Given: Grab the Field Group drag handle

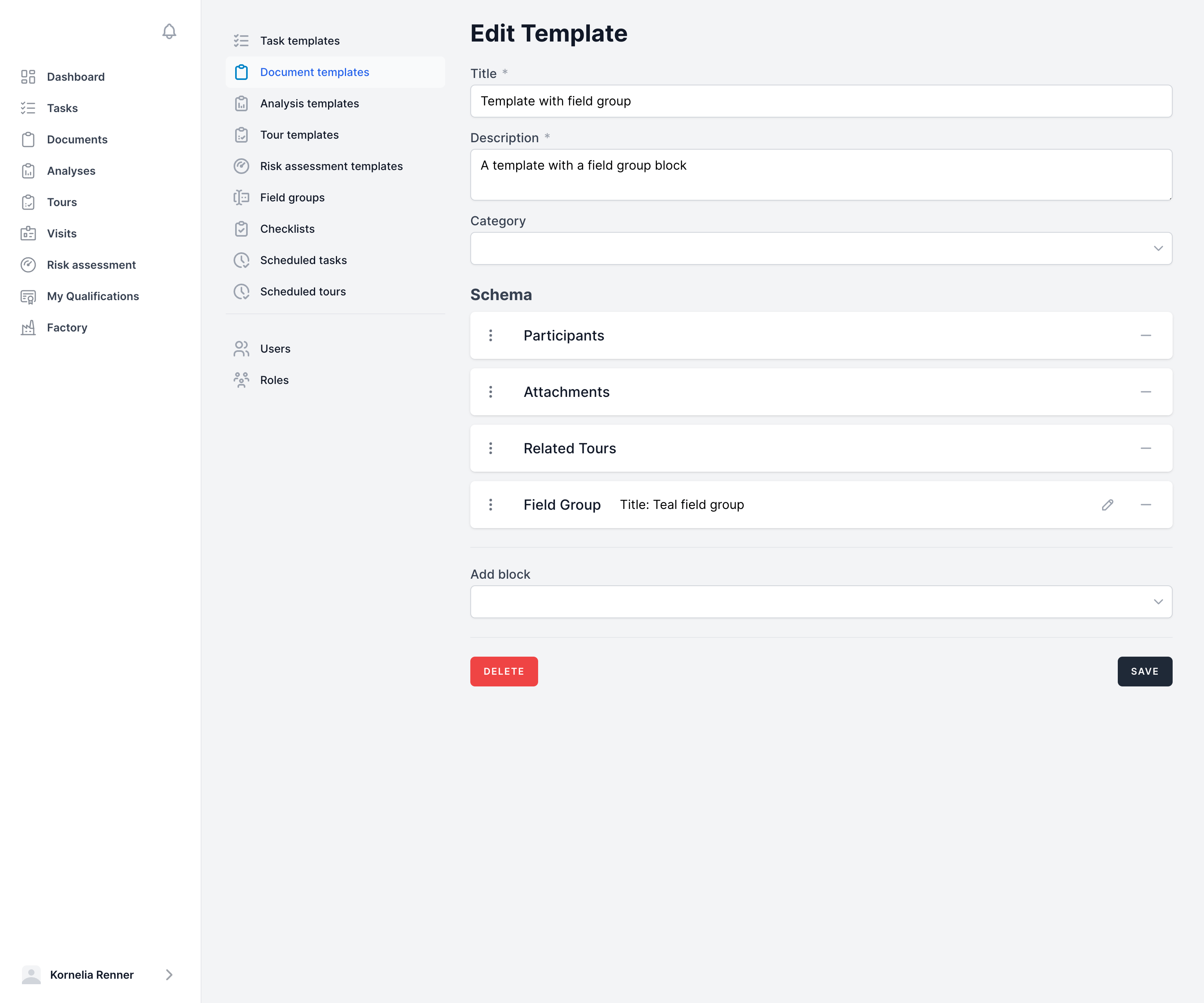Looking at the screenshot, I should click(491, 504).
